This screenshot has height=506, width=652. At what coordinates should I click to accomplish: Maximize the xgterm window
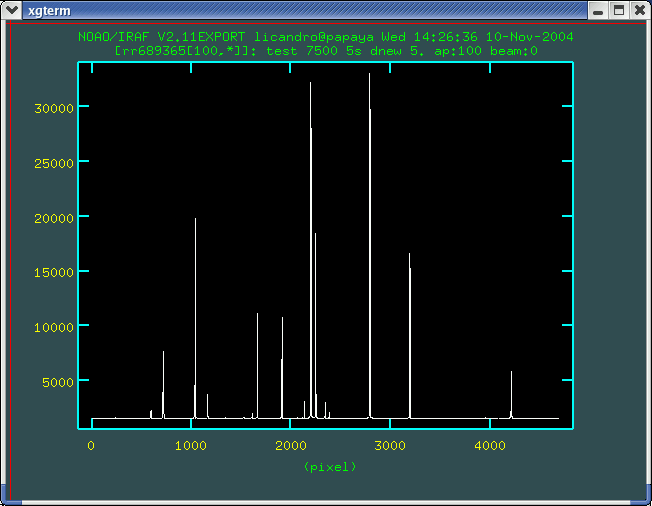pyautogui.click(x=618, y=10)
